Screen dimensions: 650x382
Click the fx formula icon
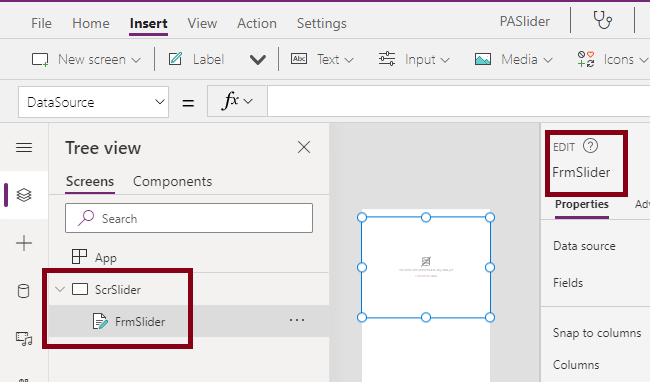(230, 101)
